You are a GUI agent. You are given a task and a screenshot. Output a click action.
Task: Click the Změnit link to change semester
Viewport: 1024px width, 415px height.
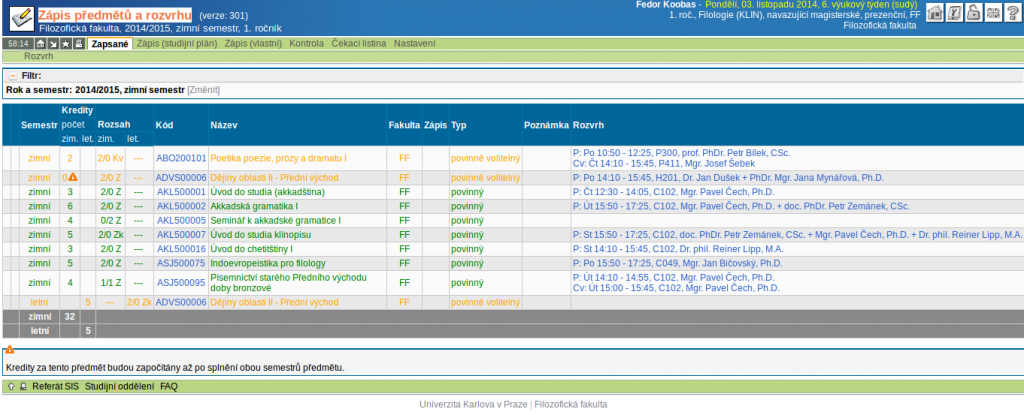tap(204, 90)
